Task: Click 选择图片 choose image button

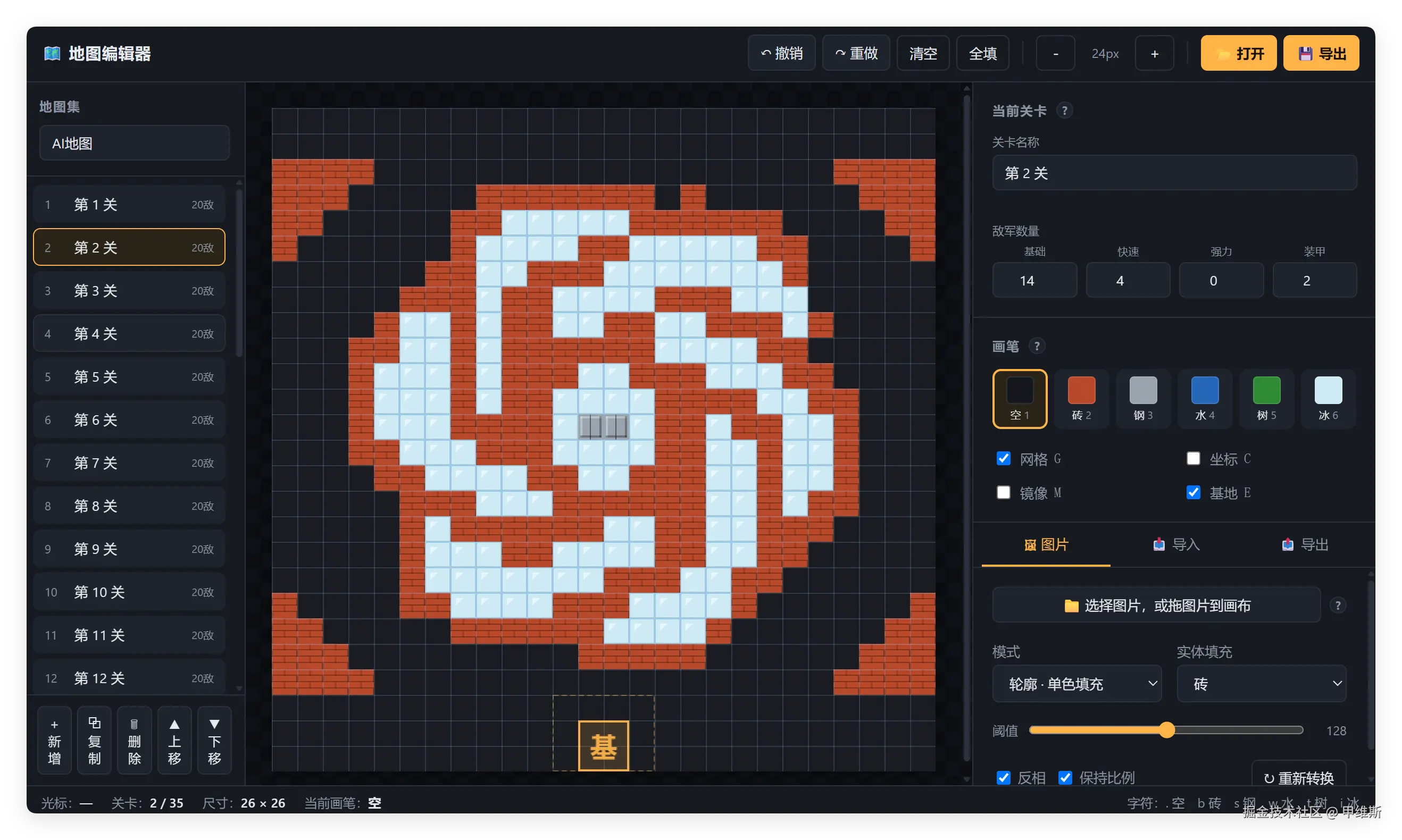Action: click(1157, 606)
